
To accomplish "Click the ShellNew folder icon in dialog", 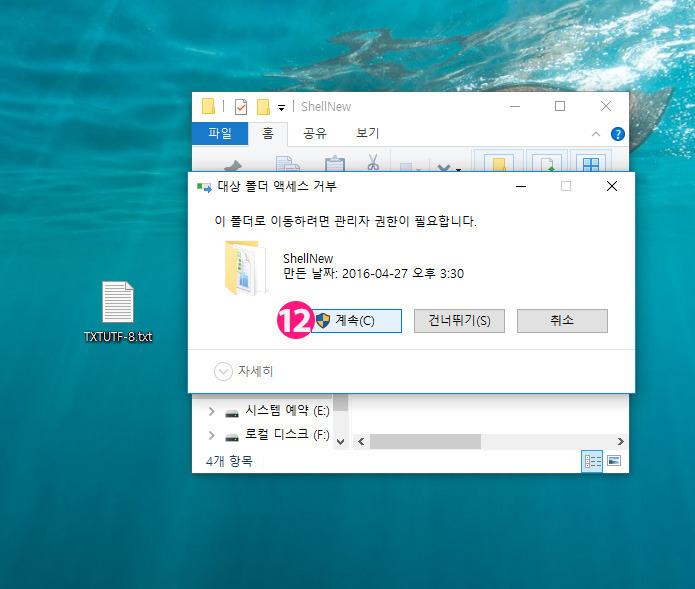I will click(246, 268).
